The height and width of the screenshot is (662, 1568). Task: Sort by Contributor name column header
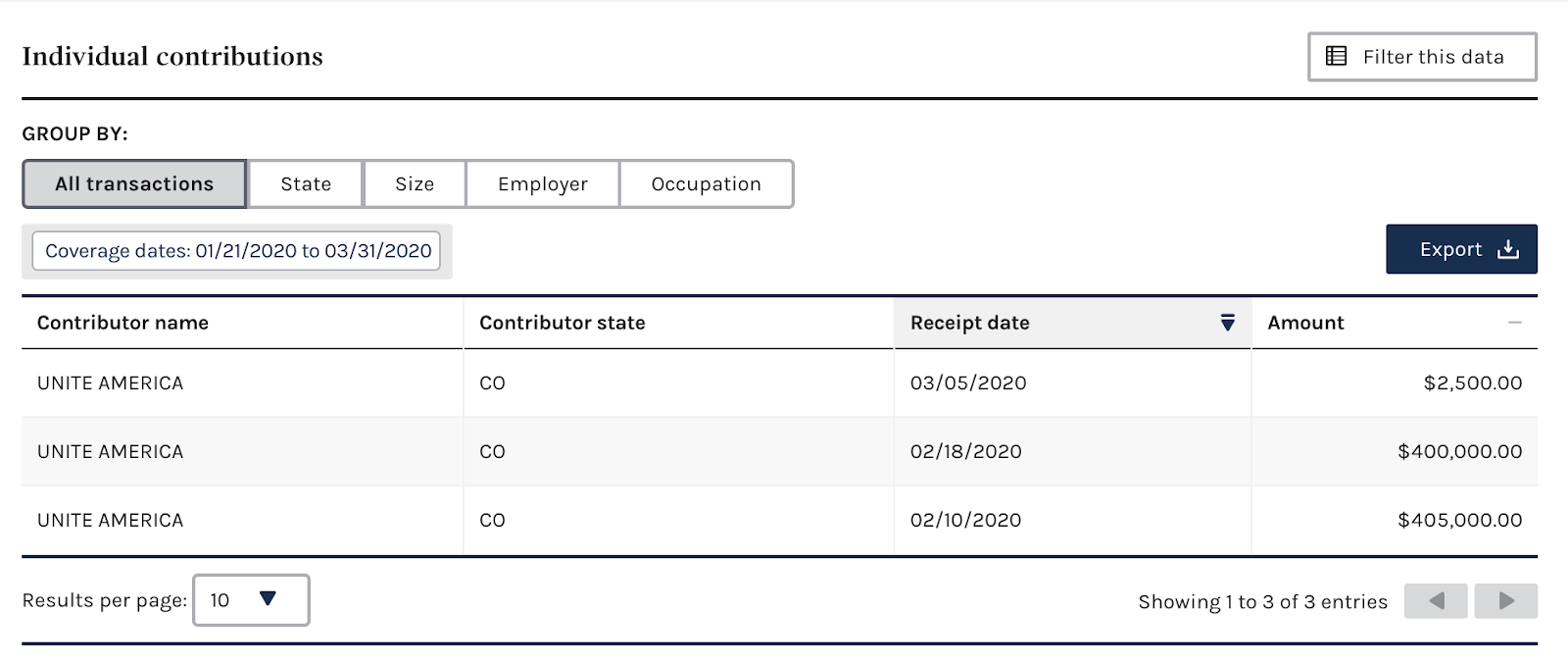[122, 323]
